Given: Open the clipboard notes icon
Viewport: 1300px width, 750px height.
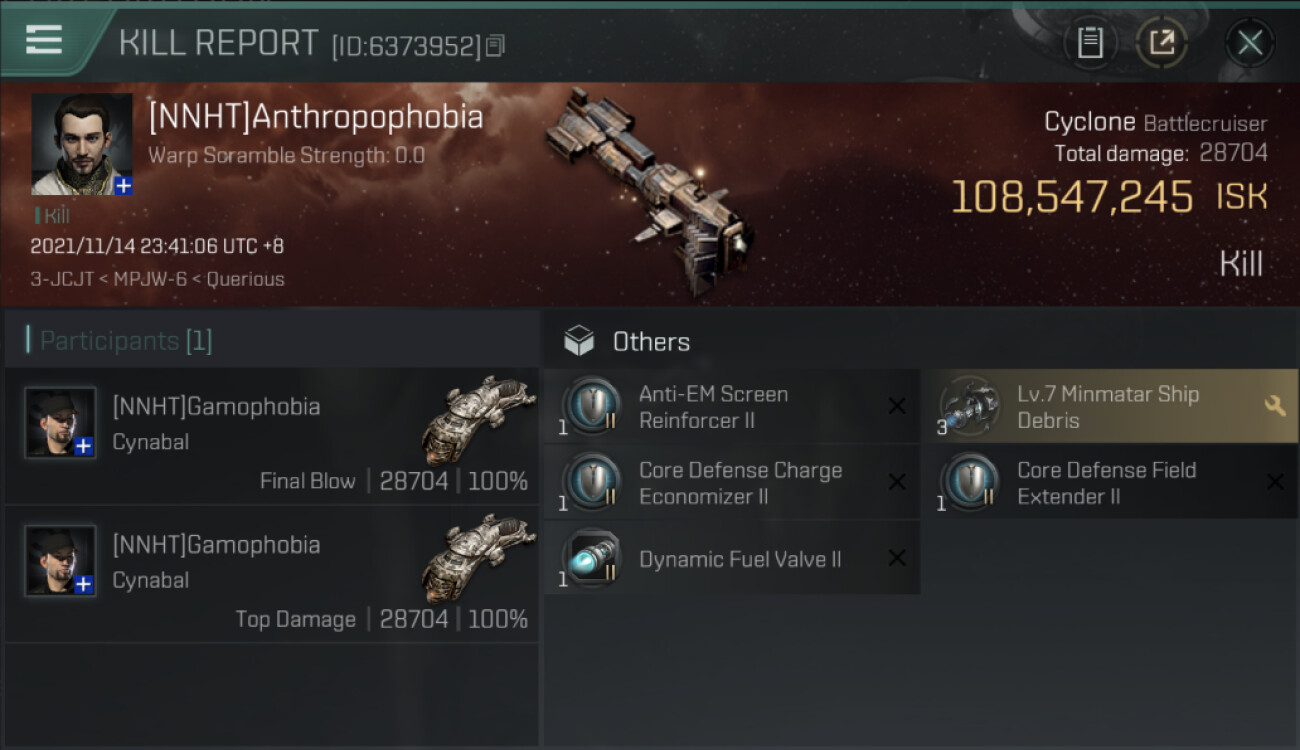Looking at the screenshot, I should point(1090,42).
